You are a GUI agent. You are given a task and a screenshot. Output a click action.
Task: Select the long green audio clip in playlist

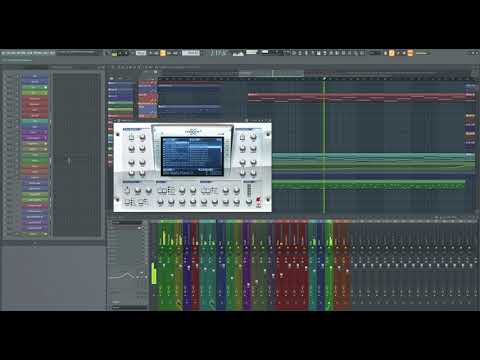368,184
